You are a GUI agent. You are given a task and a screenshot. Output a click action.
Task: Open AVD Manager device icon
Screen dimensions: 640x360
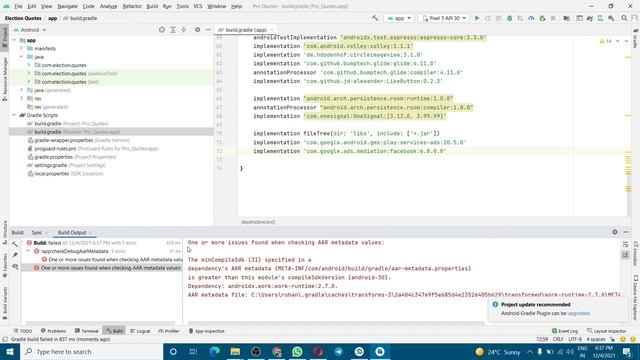pyautogui.click(x=600, y=18)
